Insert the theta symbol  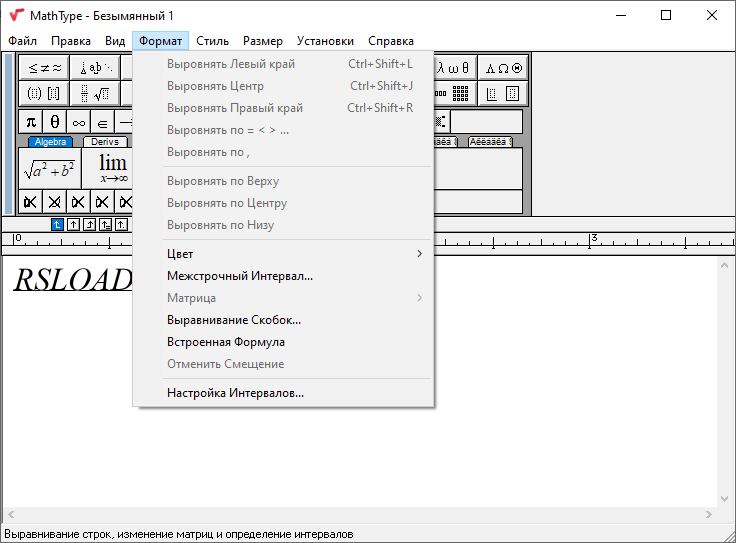[54, 122]
